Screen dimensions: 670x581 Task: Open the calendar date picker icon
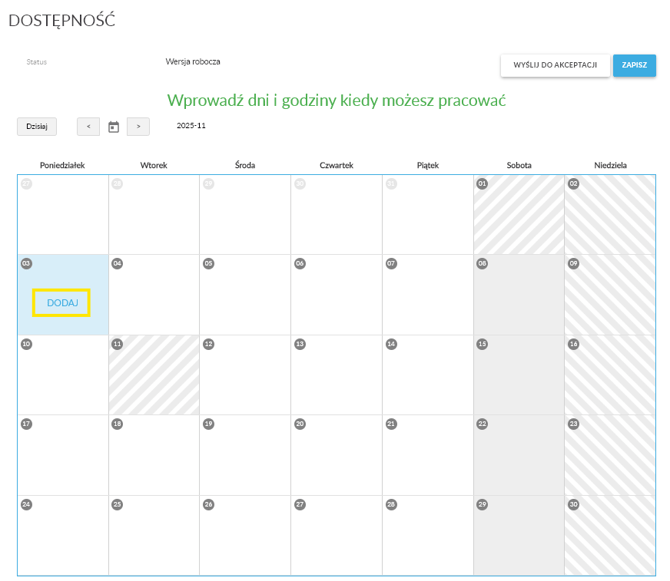coord(113,127)
